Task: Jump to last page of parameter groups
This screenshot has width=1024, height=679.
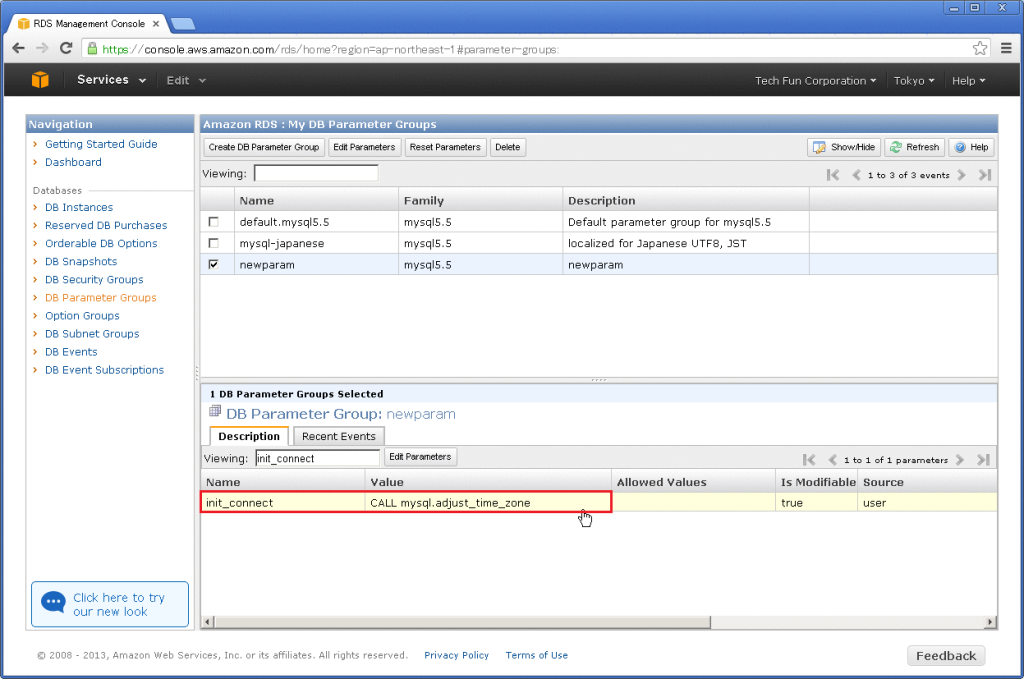Action: coord(985,175)
